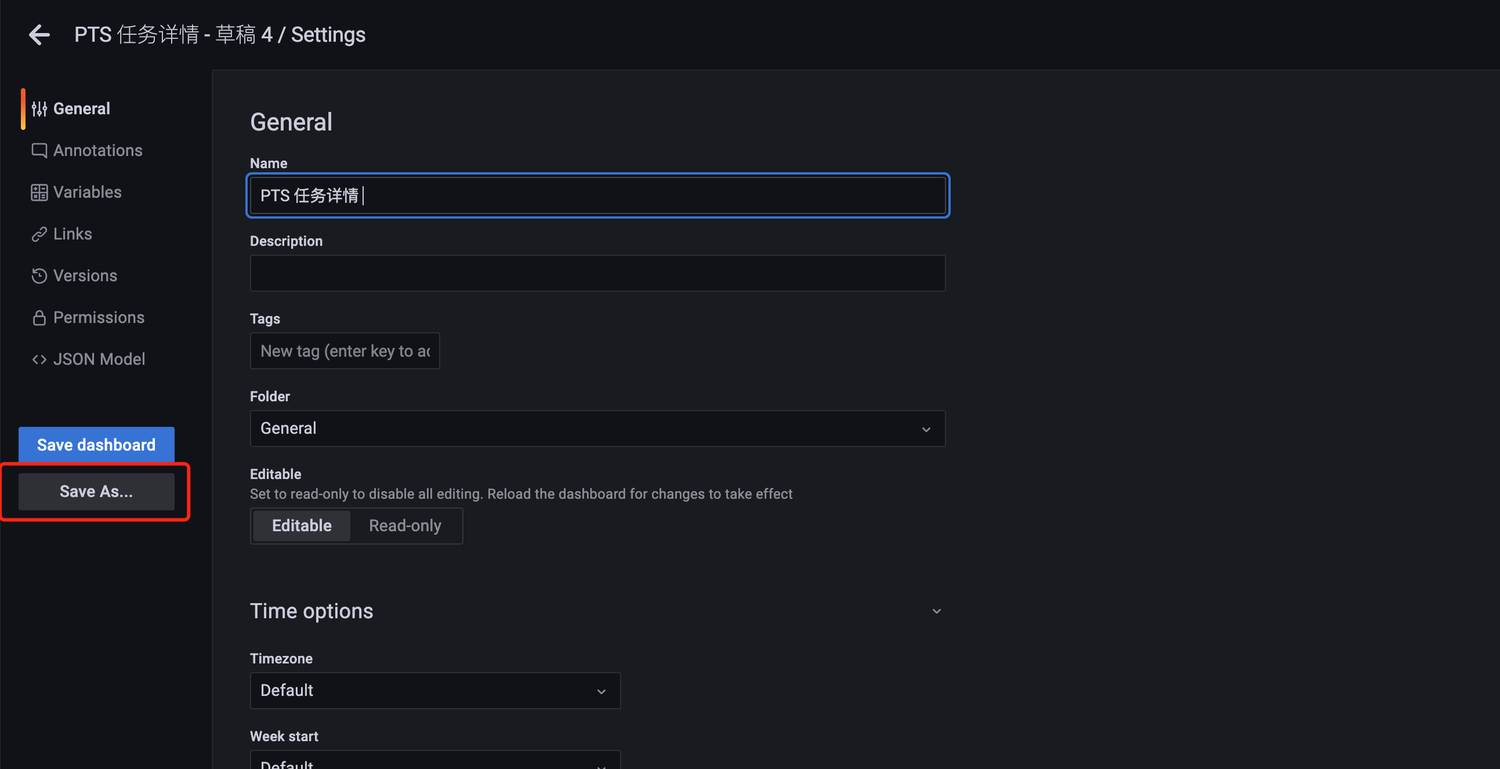Click the Links chain icon
The height and width of the screenshot is (769, 1500).
39,234
